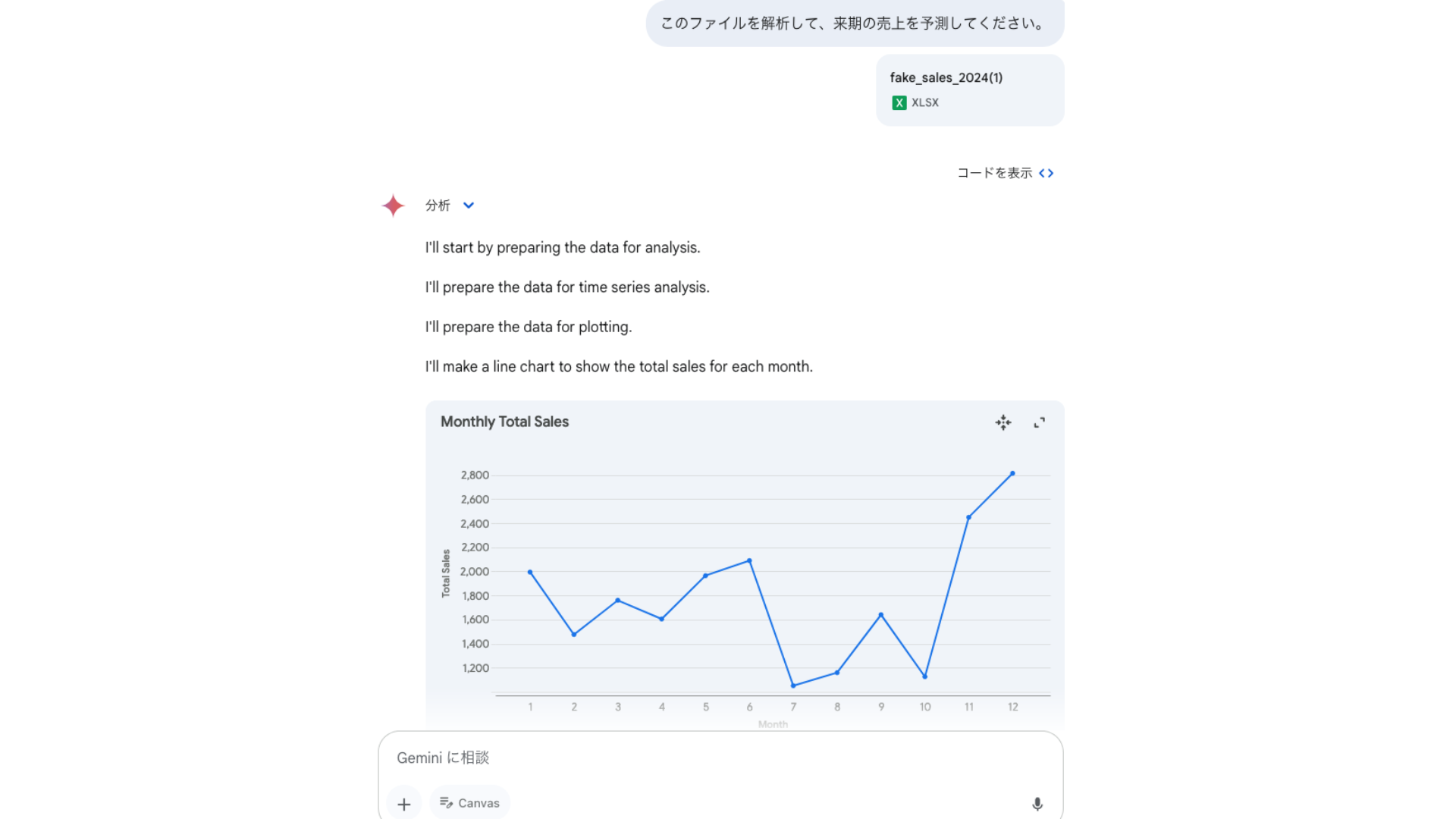The image size is (1456, 819).
Task: Click the month 7 low point on the chart
Action: click(x=793, y=685)
